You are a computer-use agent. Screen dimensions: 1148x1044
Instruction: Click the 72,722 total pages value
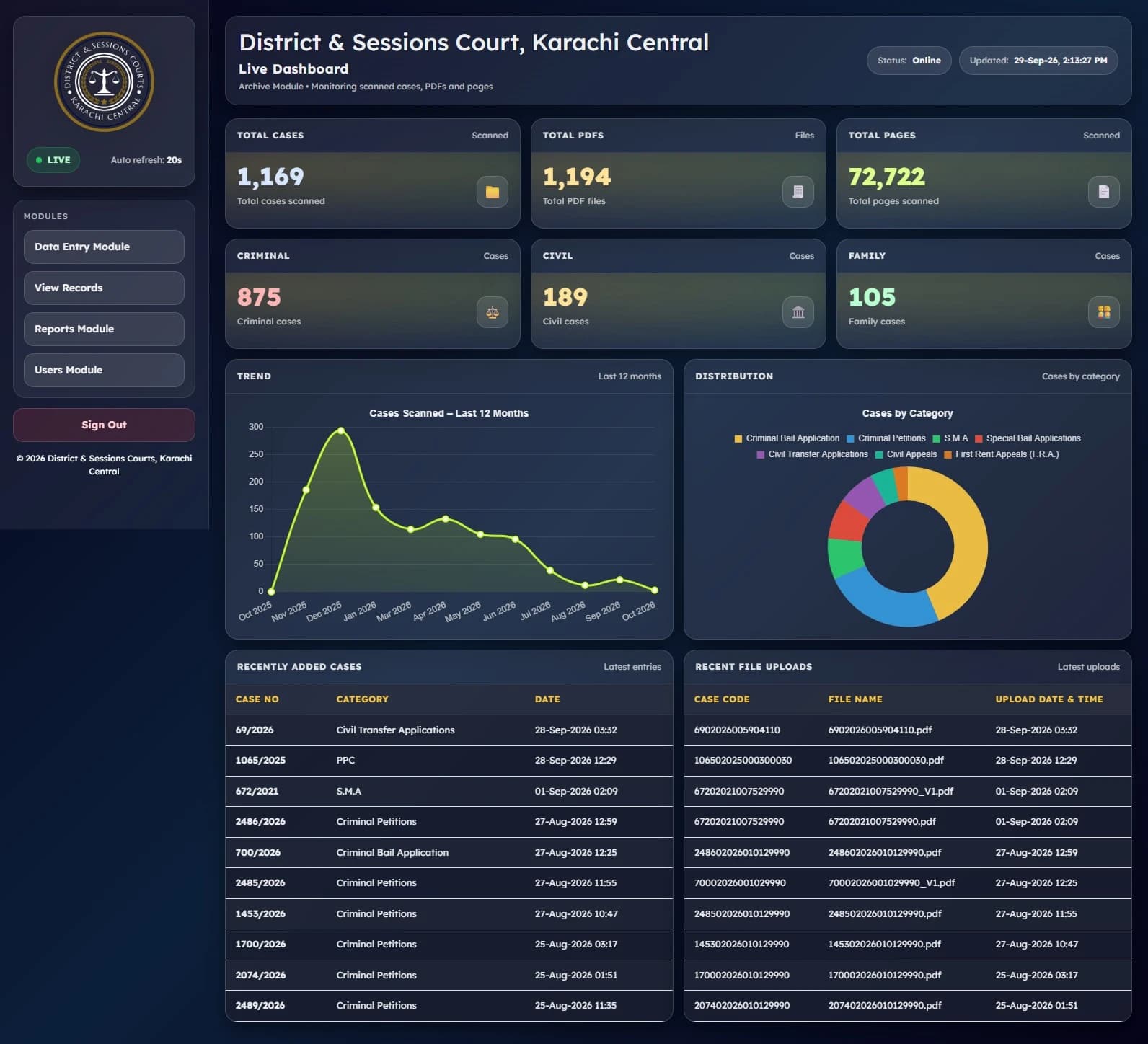pyautogui.click(x=886, y=177)
